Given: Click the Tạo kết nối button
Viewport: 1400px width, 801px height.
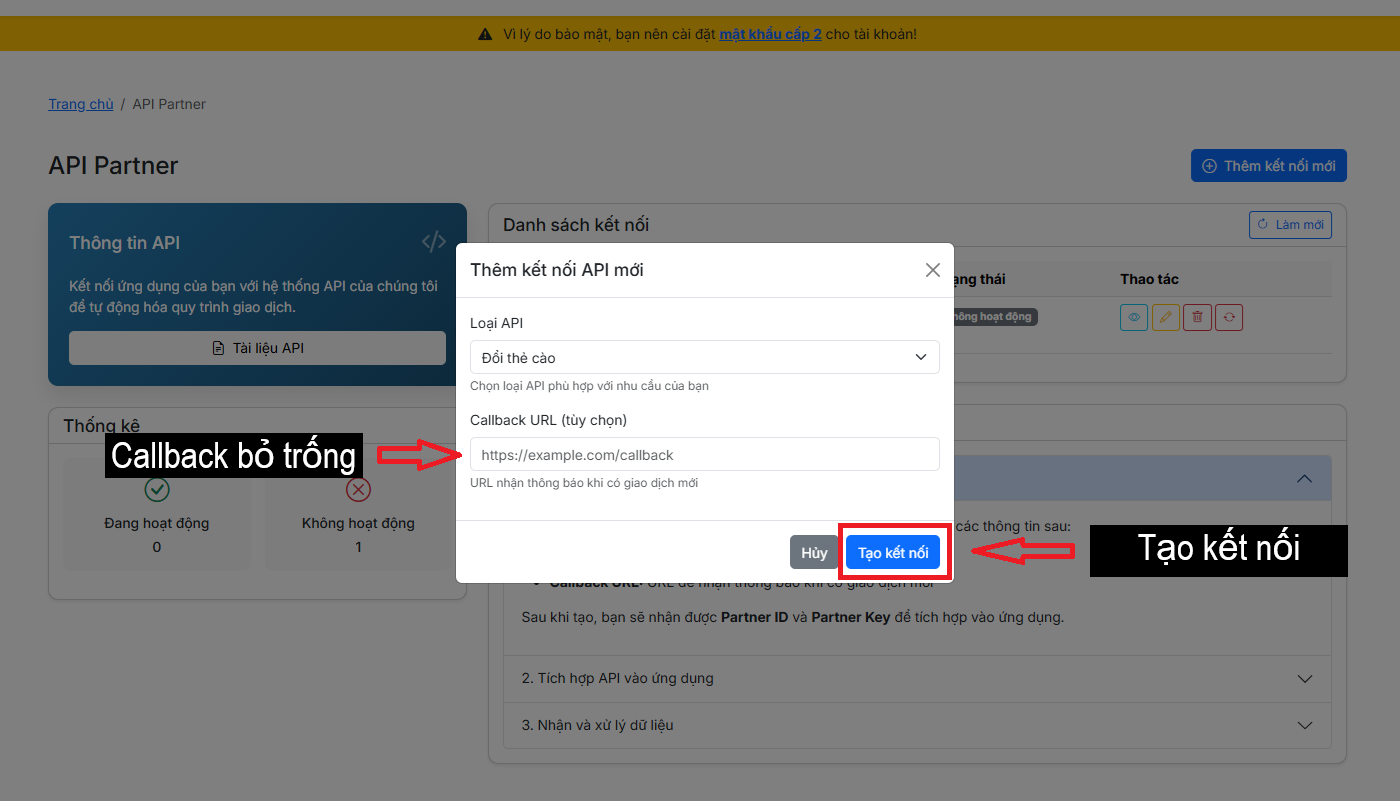Looking at the screenshot, I should tap(893, 553).
